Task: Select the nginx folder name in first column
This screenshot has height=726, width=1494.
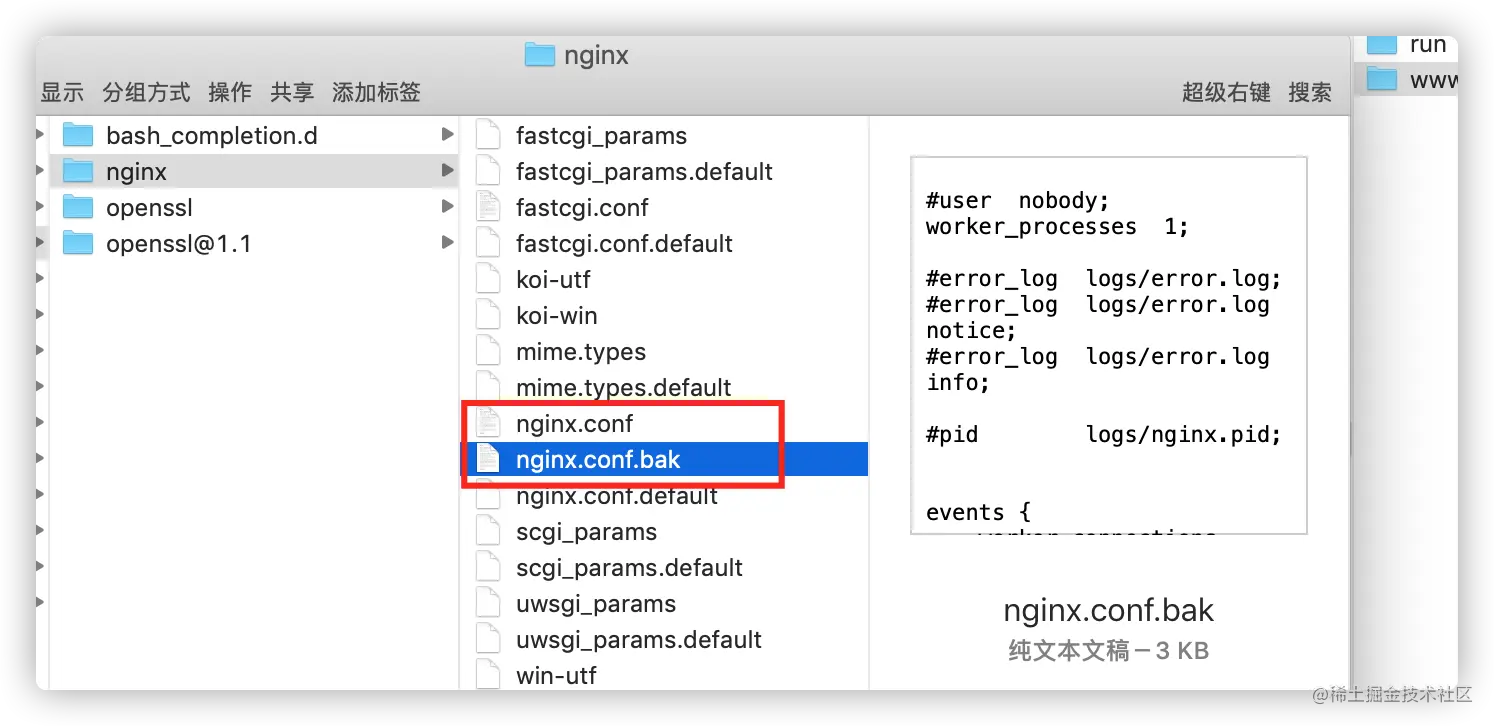Action: [x=136, y=172]
